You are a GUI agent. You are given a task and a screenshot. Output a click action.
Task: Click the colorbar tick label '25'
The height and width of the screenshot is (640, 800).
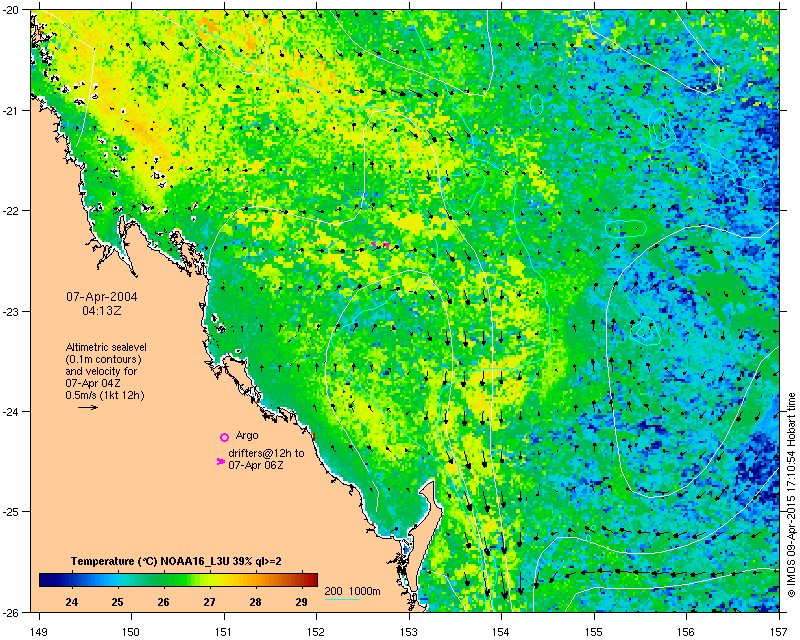pos(117,602)
